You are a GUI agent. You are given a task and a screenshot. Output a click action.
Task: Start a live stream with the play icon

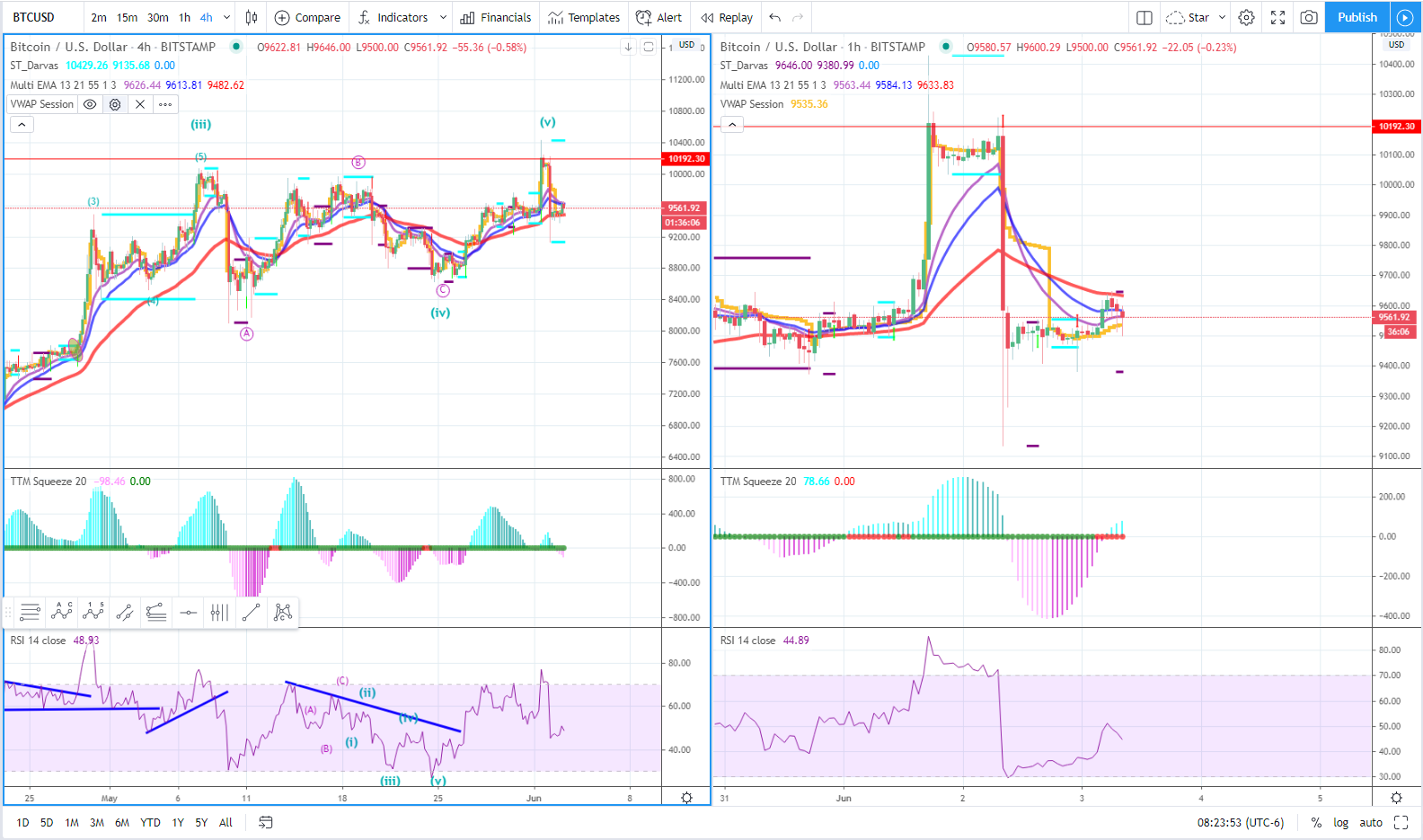(1404, 17)
